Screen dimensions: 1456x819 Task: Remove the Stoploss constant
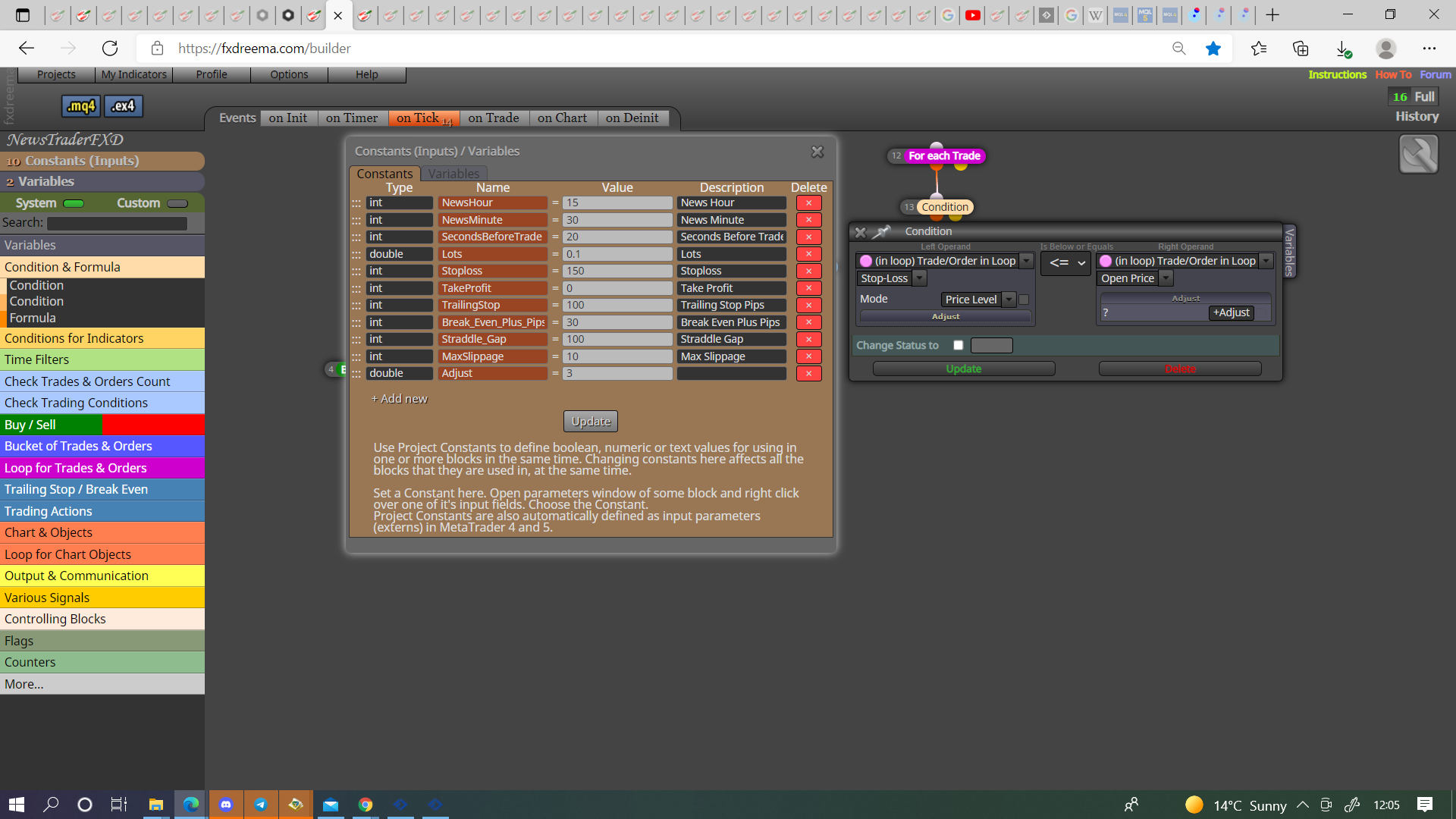coord(808,271)
